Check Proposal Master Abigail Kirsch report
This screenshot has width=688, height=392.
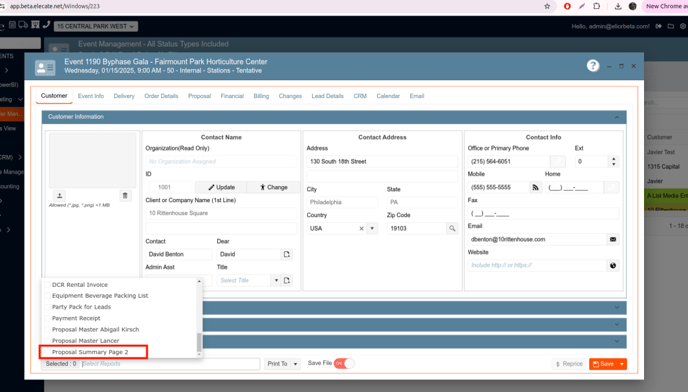coord(47,329)
